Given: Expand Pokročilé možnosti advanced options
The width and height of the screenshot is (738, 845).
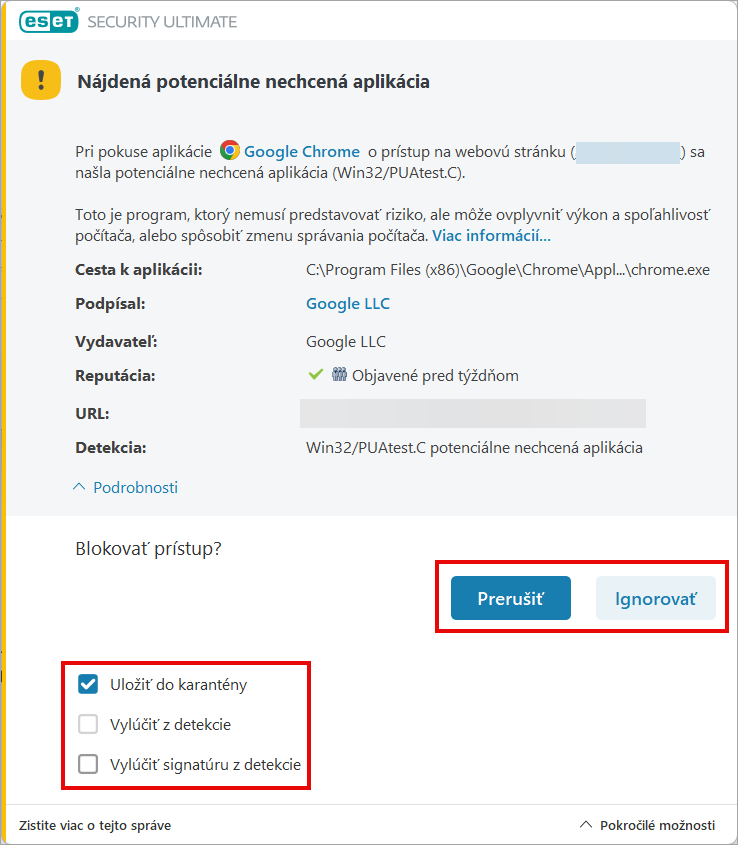Looking at the screenshot, I should tap(648, 825).
